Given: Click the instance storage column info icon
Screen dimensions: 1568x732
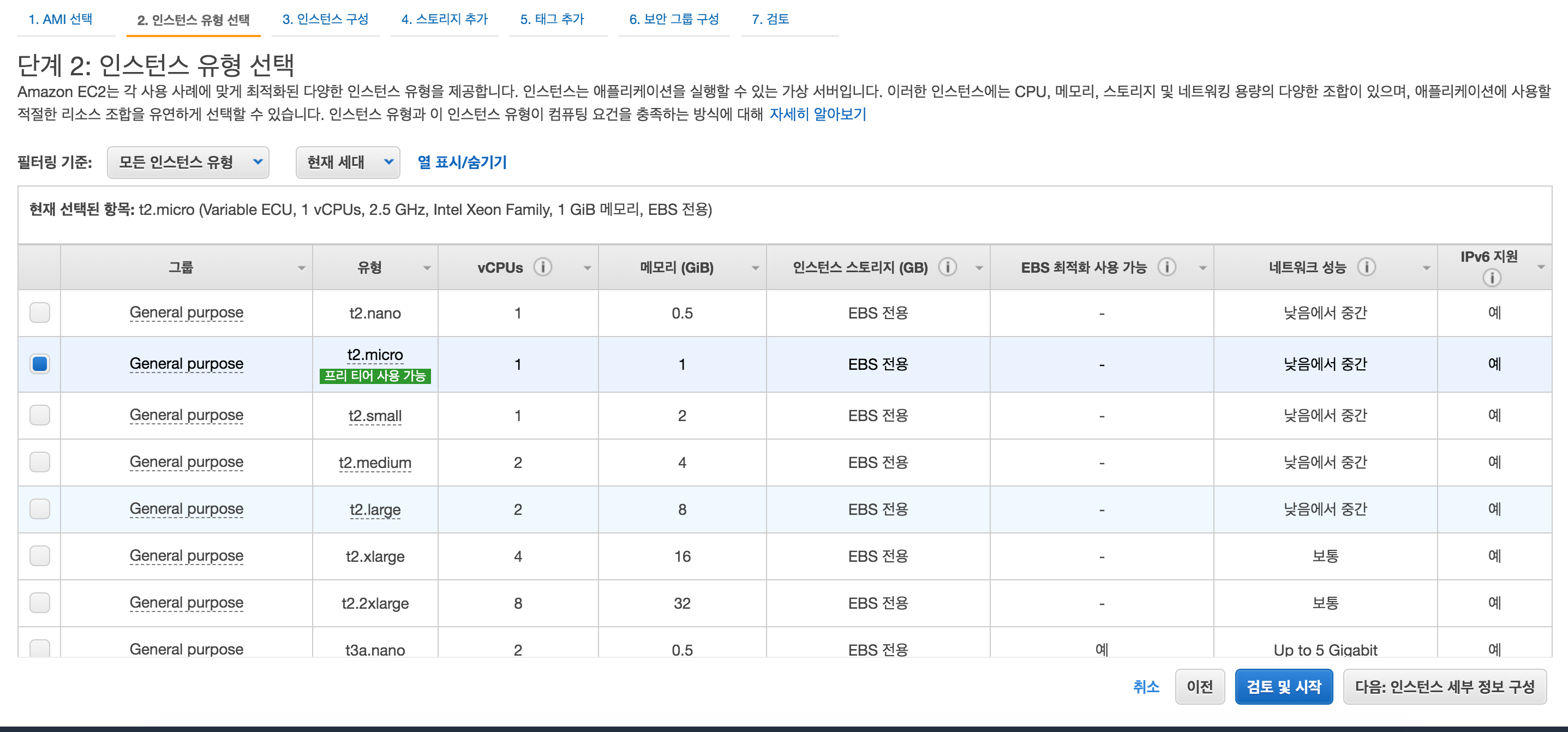Looking at the screenshot, I should click(947, 267).
